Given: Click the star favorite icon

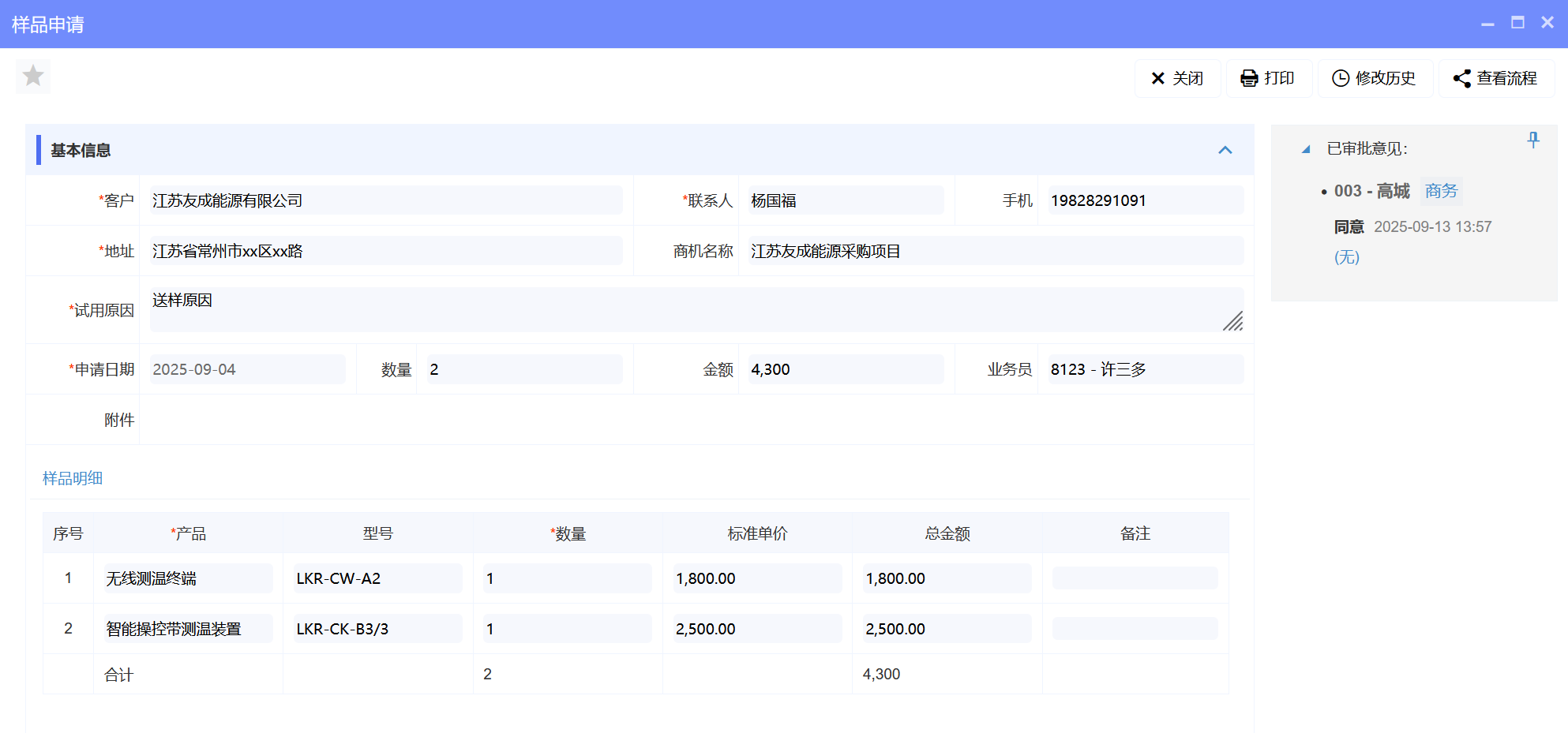Looking at the screenshot, I should (32, 76).
